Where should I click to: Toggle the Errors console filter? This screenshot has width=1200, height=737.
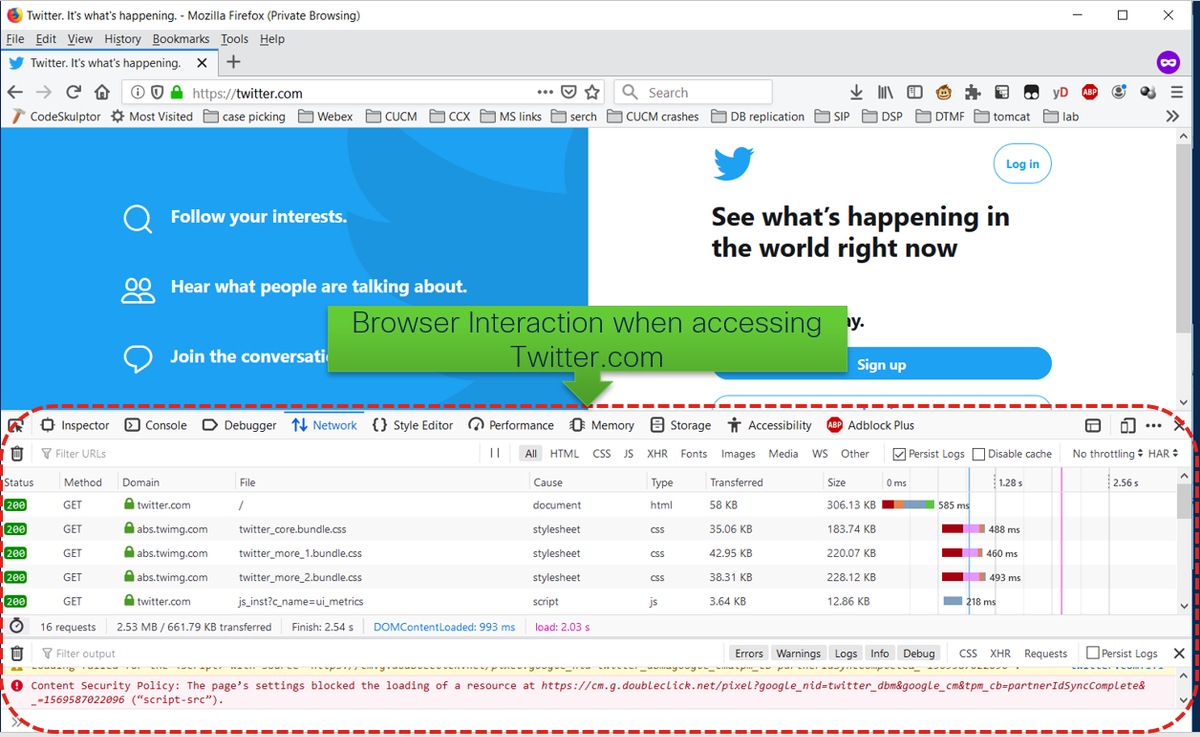click(x=749, y=653)
